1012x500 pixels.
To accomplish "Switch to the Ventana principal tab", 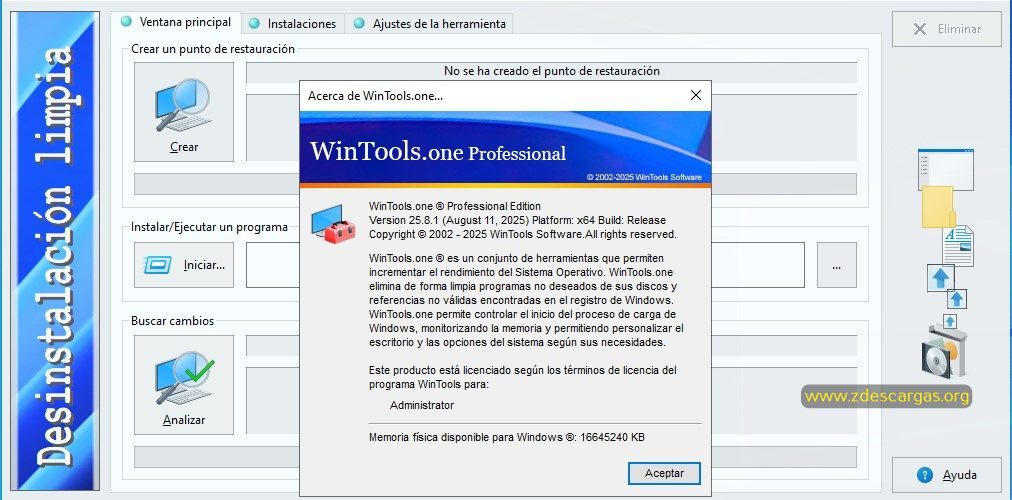I will click(176, 23).
